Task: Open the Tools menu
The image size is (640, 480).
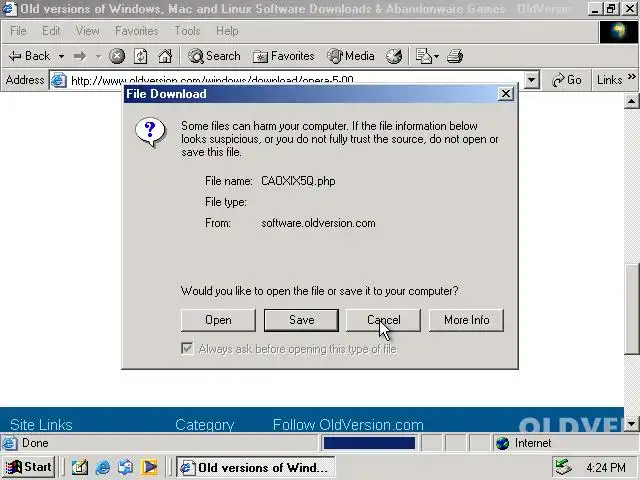Action: click(187, 31)
